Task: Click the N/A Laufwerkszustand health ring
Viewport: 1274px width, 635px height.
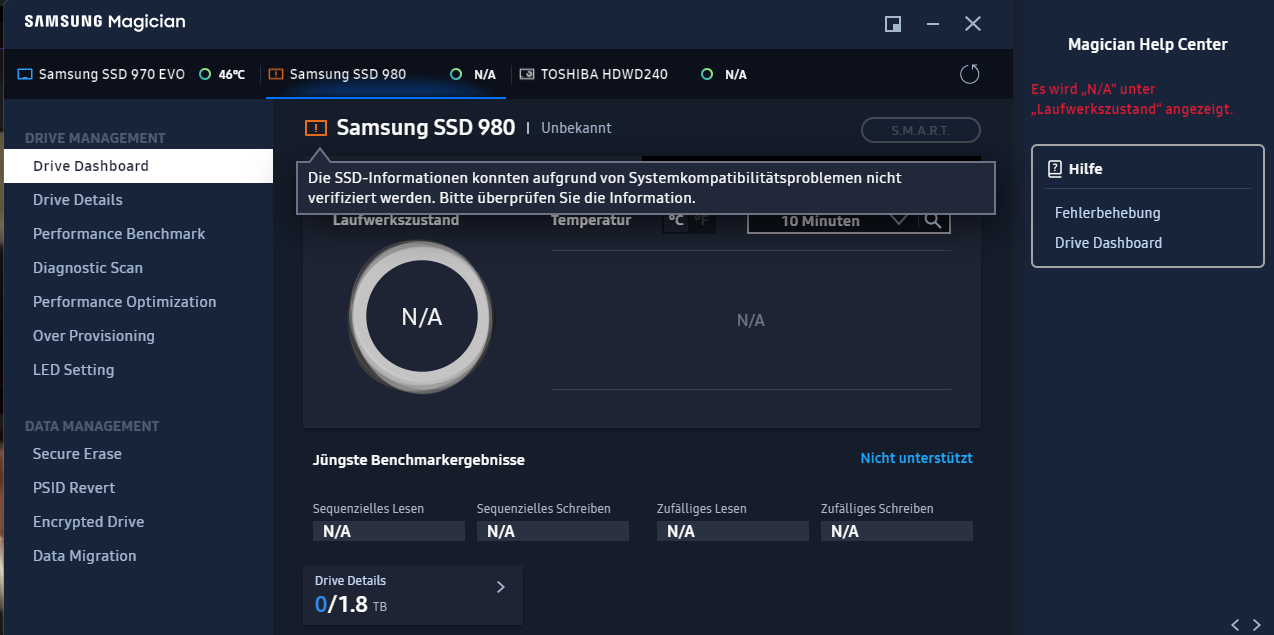Action: point(421,317)
